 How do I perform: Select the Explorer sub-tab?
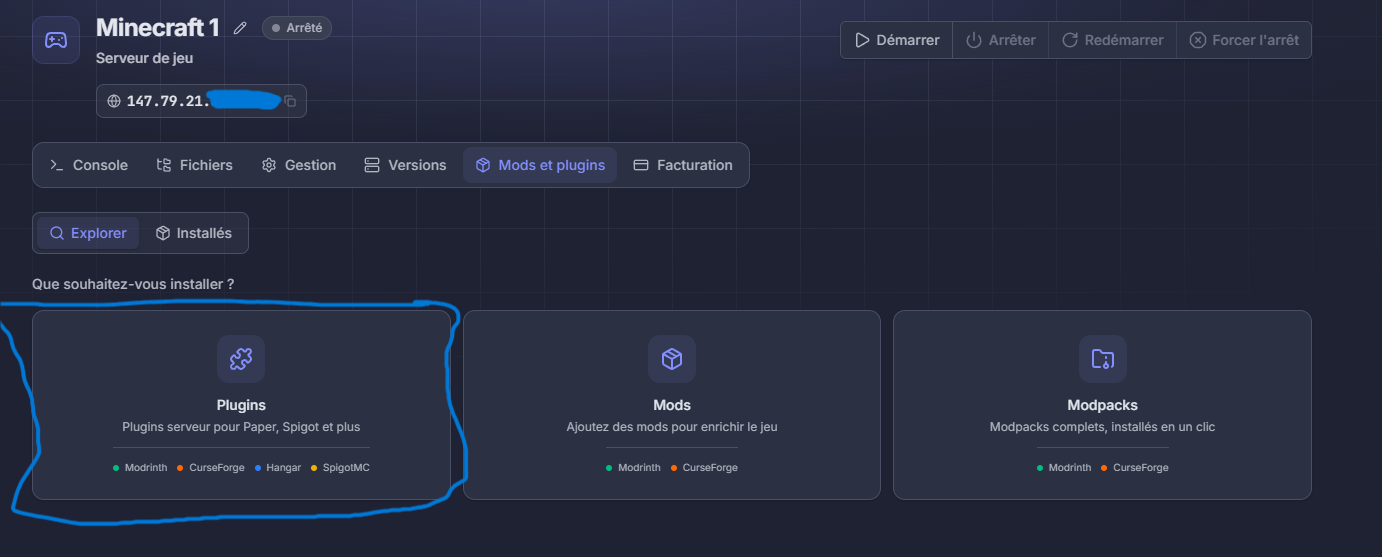point(88,233)
